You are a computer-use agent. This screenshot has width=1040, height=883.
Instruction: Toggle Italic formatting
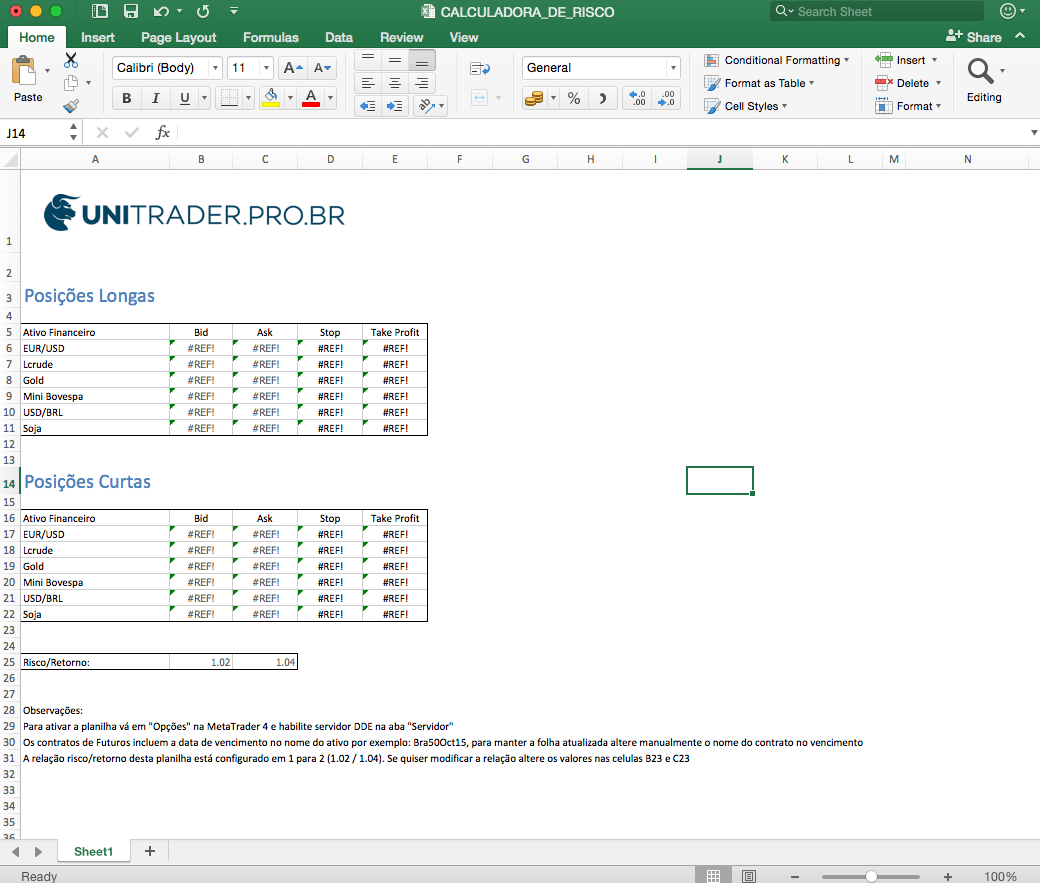click(155, 98)
